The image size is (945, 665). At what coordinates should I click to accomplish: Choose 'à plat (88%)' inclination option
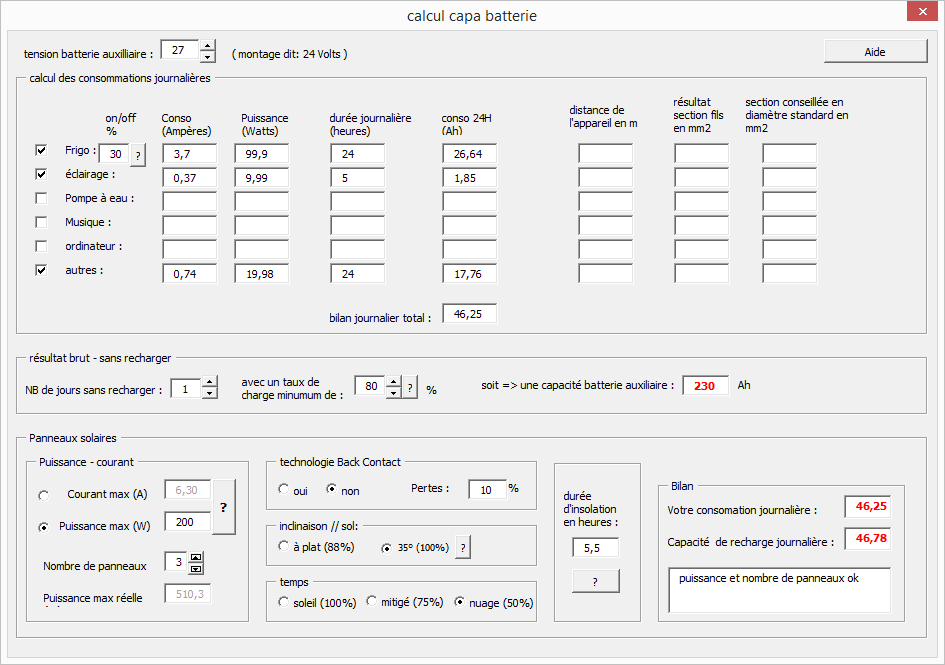[x=285, y=547]
